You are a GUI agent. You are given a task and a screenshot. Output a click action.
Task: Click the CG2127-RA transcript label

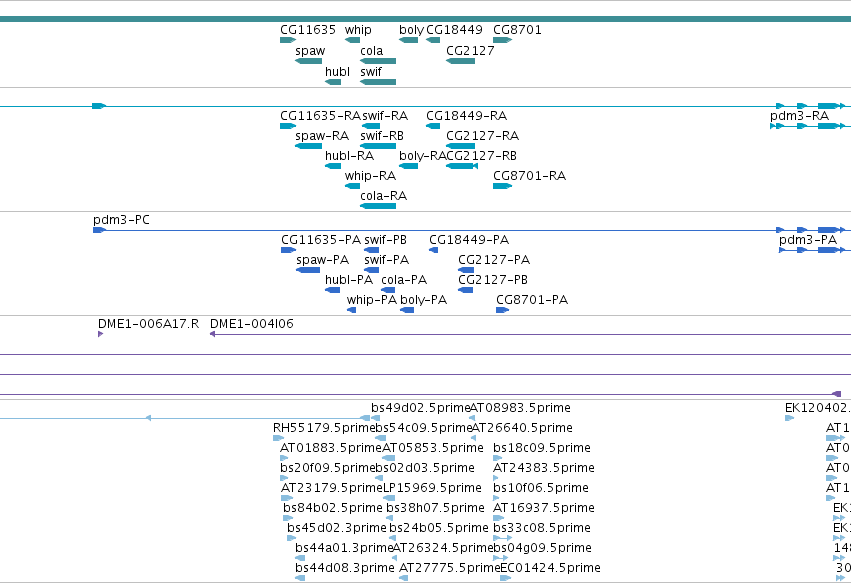[482, 136]
